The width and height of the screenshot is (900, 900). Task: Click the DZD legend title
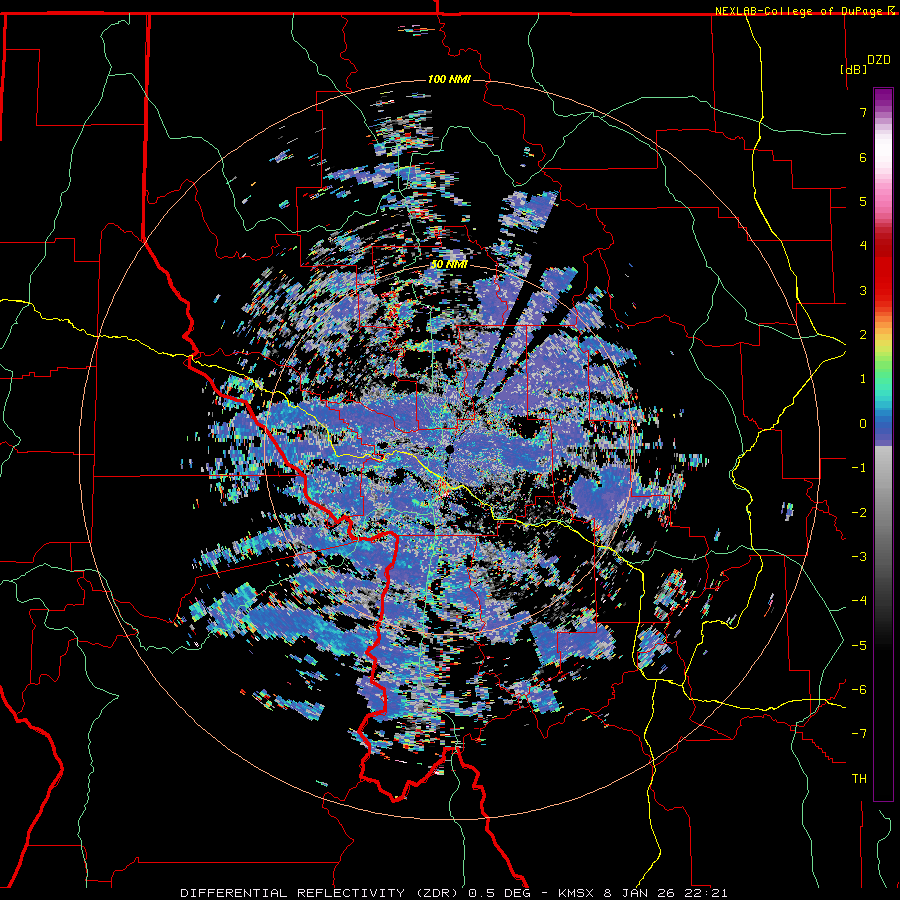(879, 60)
